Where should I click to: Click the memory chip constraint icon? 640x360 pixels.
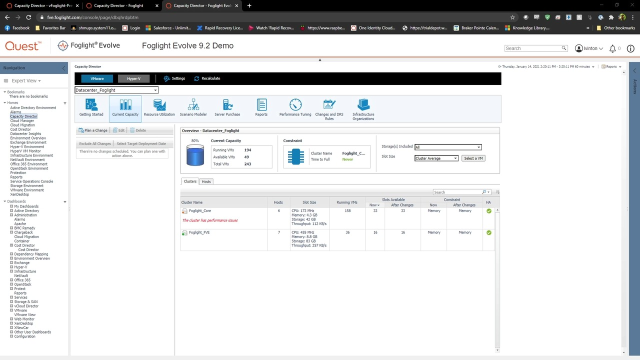pyautogui.click(x=296, y=157)
